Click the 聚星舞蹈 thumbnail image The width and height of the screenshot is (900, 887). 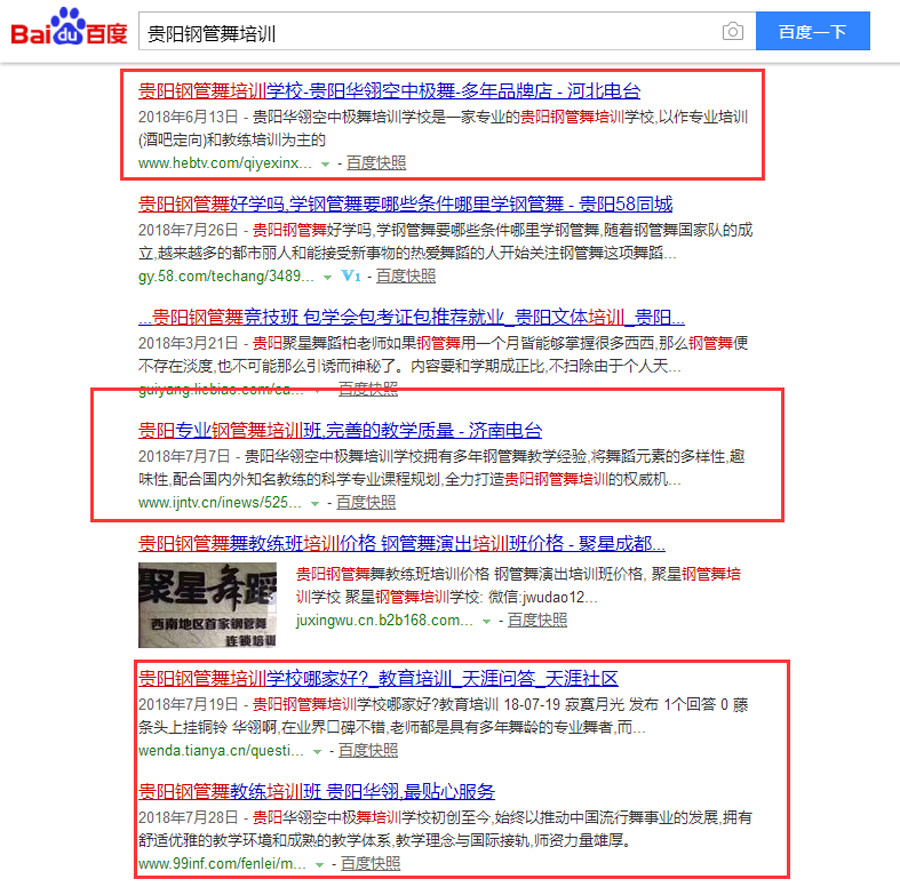tap(207, 605)
